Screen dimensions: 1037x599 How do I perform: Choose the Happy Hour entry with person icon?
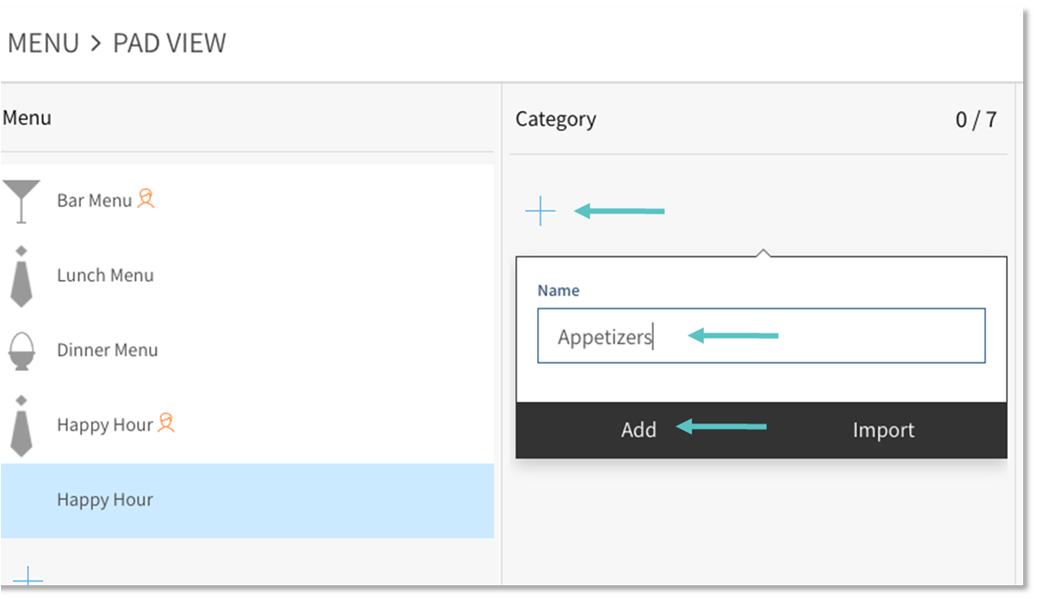pyautogui.click(x=104, y=425)
